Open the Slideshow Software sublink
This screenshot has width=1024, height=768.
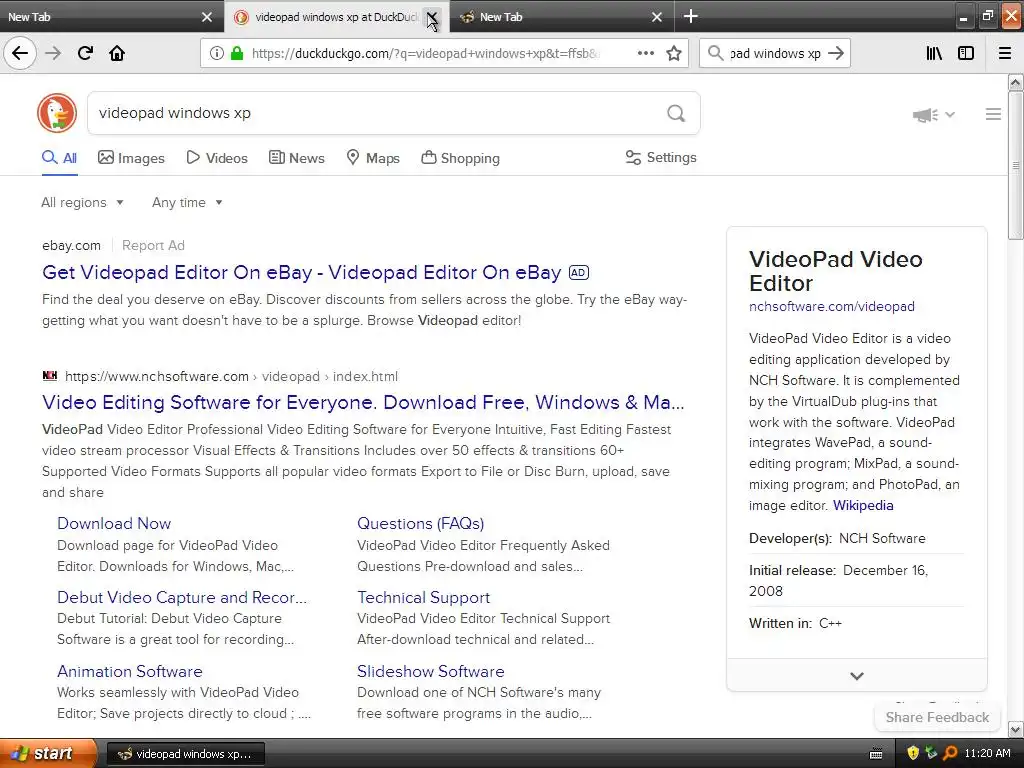pyautogui.click(x=430, y=671)
